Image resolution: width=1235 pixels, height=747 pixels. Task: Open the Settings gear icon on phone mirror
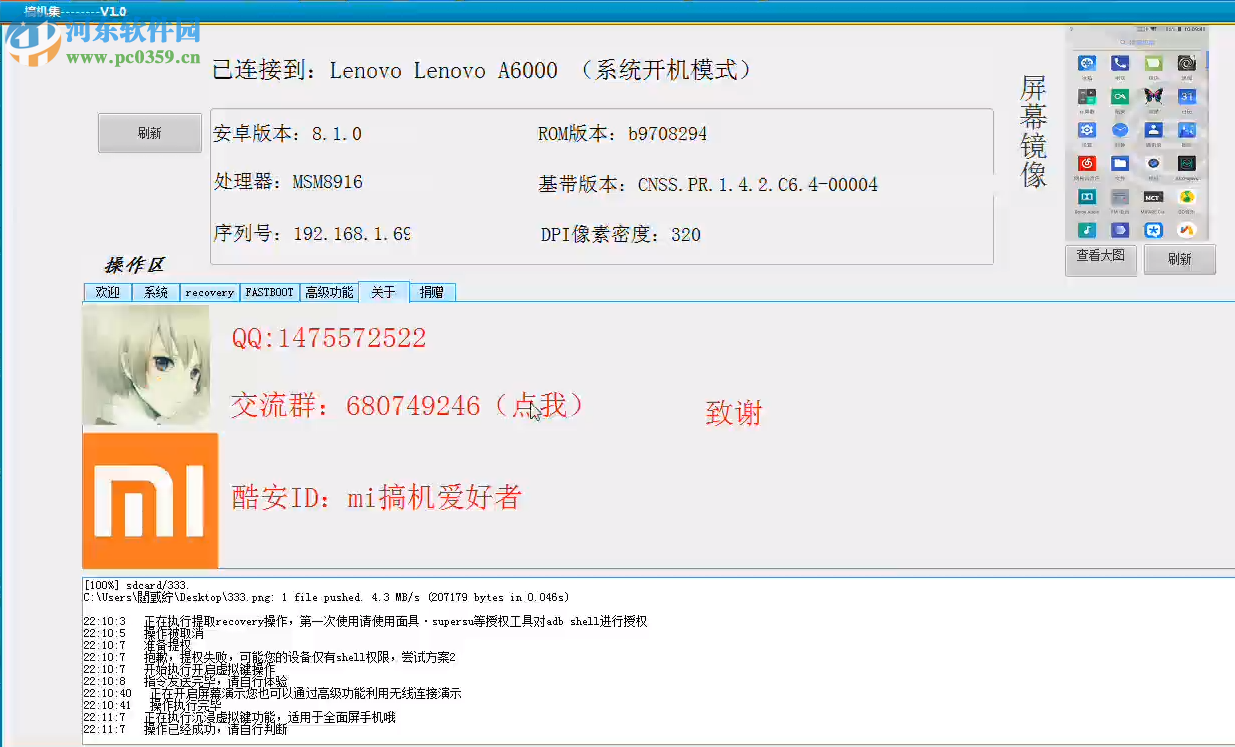(1086, 130)
